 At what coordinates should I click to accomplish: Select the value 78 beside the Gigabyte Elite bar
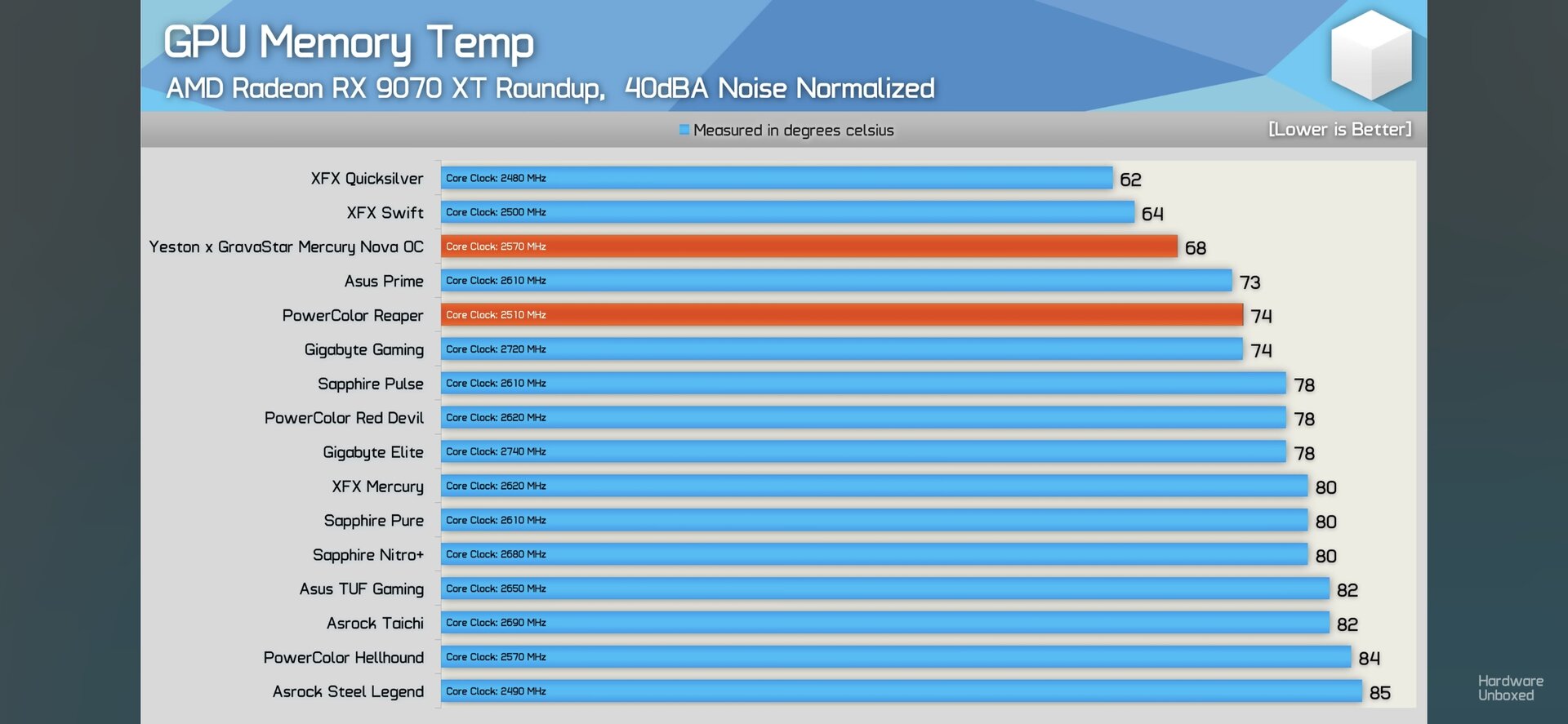click(1304, 454)
